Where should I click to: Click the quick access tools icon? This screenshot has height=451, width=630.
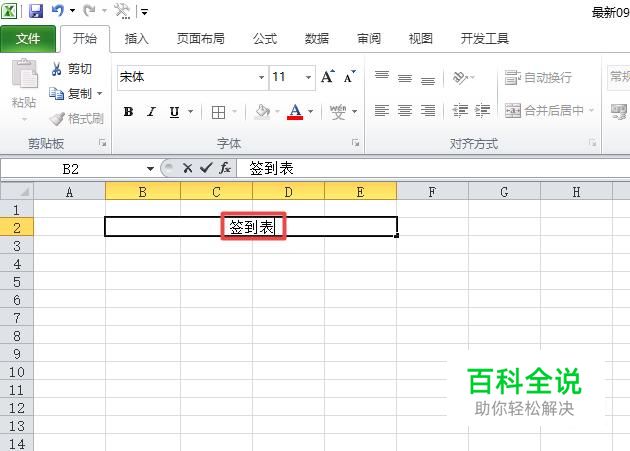click(122, 11)
